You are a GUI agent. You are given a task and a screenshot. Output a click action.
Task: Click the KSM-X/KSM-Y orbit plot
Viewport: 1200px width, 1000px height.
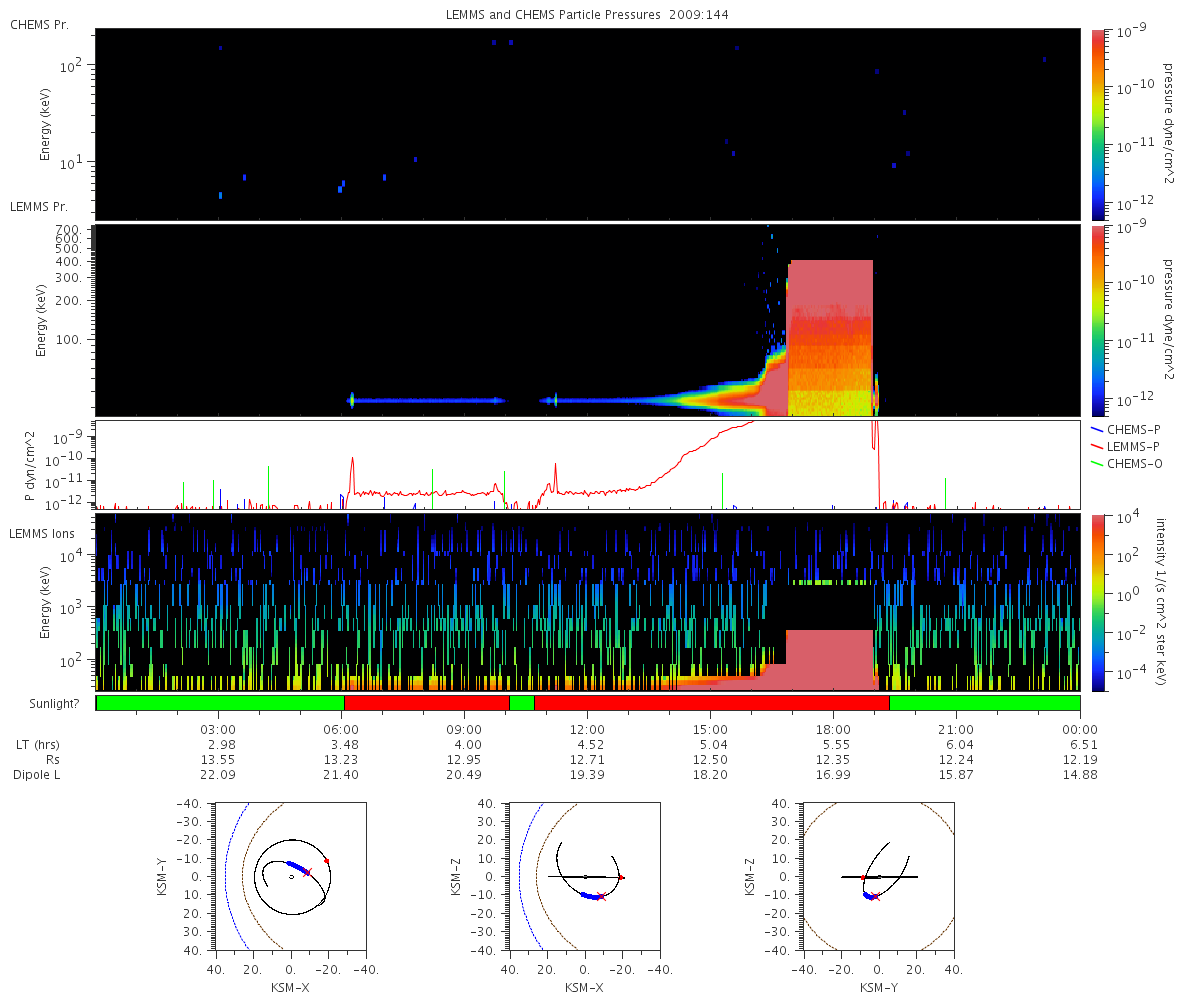point(291,875)
